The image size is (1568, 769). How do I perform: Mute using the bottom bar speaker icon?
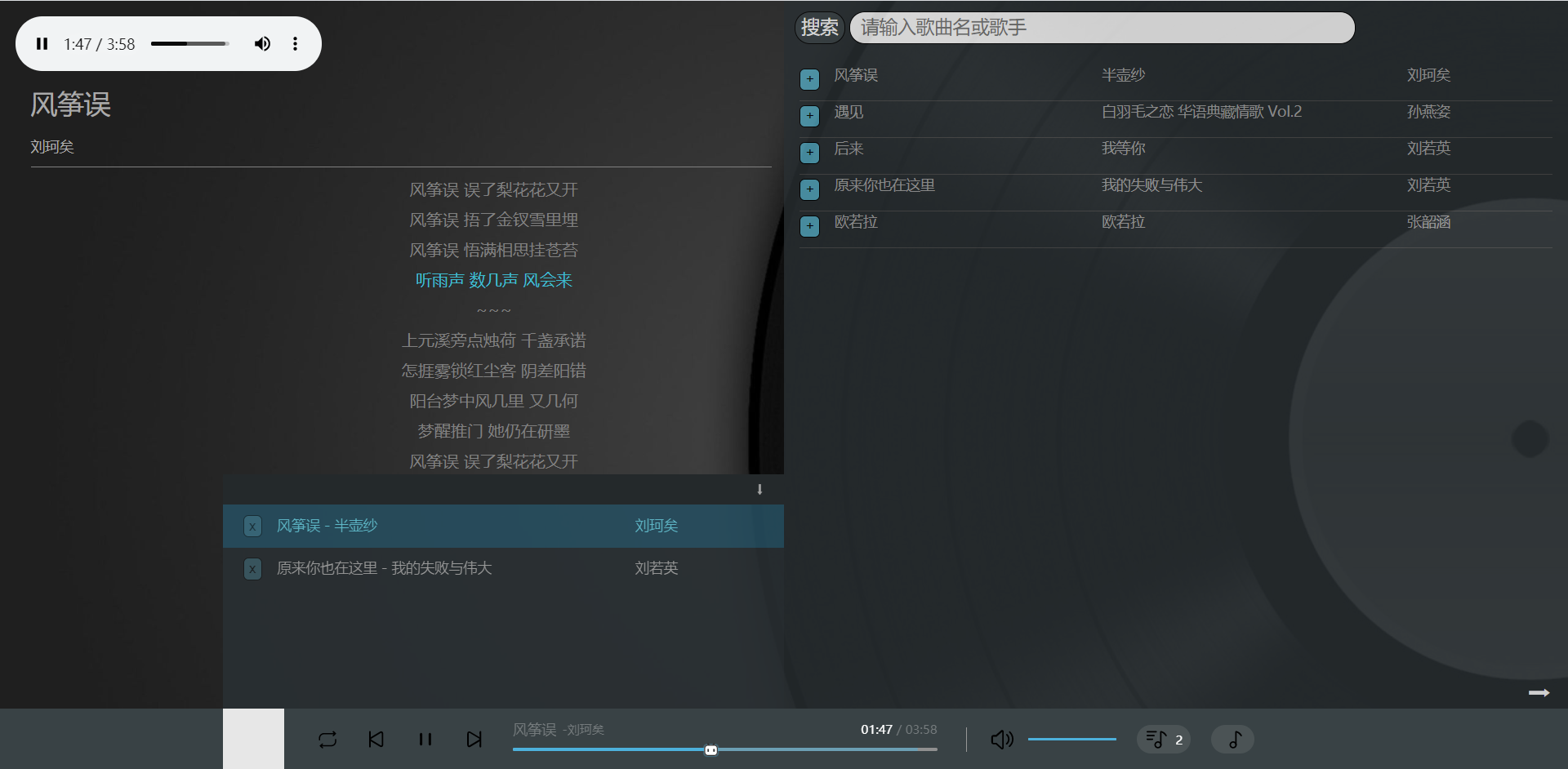[x=1002, y=740]
